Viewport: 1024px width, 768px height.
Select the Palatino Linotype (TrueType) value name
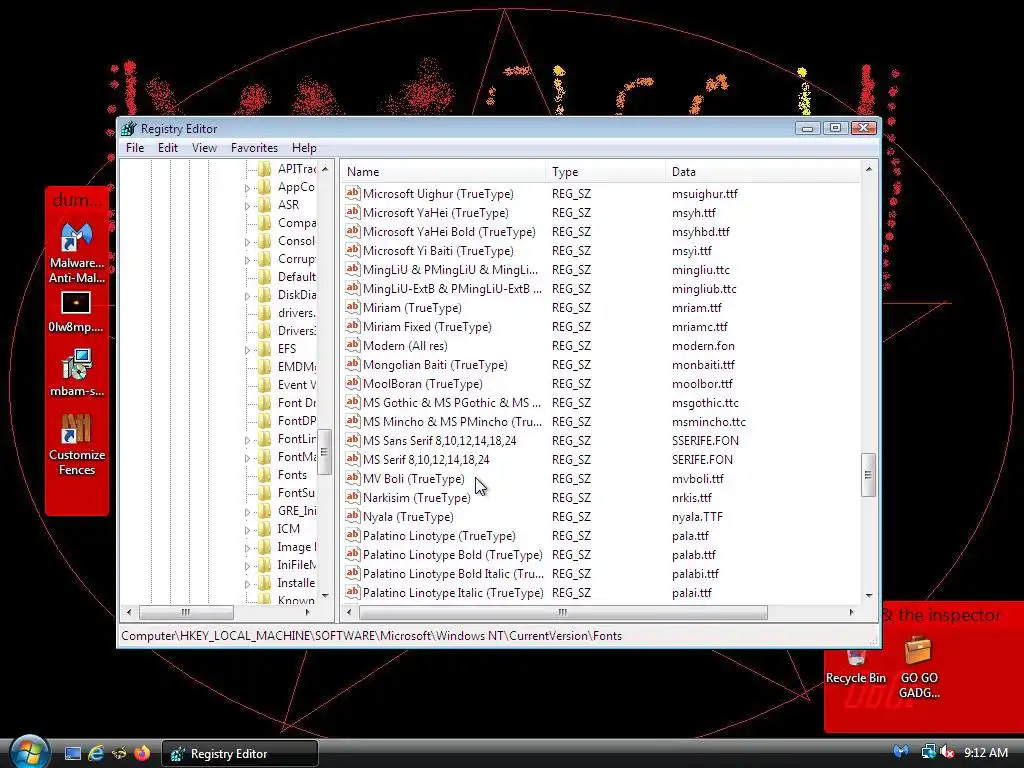tap(439, 535)
